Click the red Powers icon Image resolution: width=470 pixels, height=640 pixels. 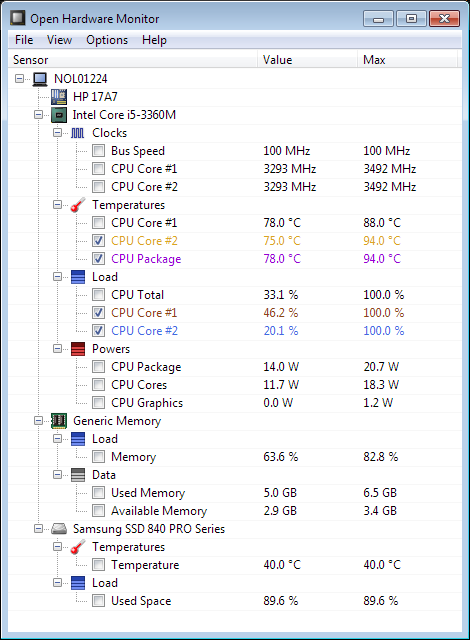click(78, 349)
